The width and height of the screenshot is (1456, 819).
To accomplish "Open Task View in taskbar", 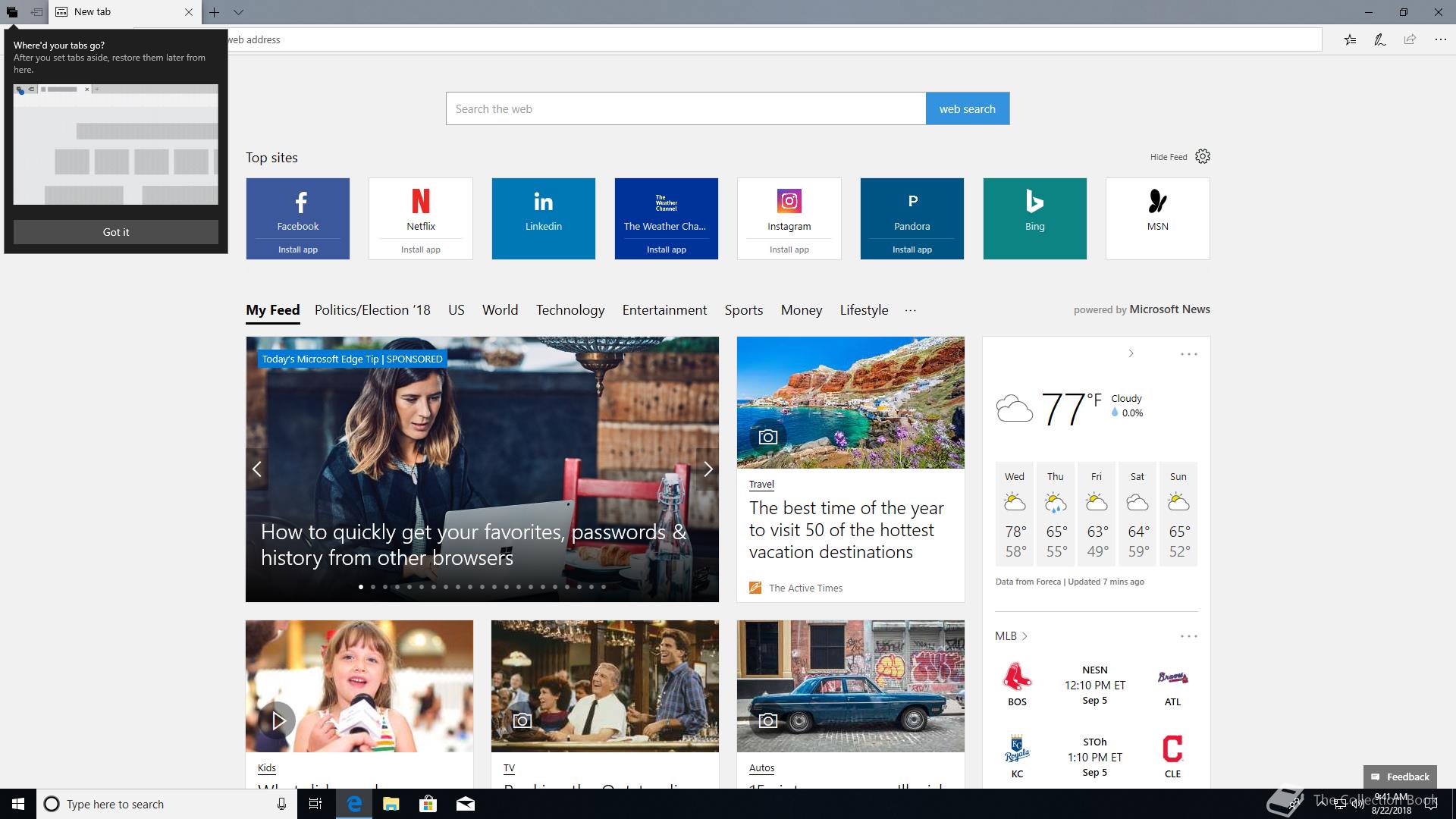I will pyautogui.click(x=315, y=804).
